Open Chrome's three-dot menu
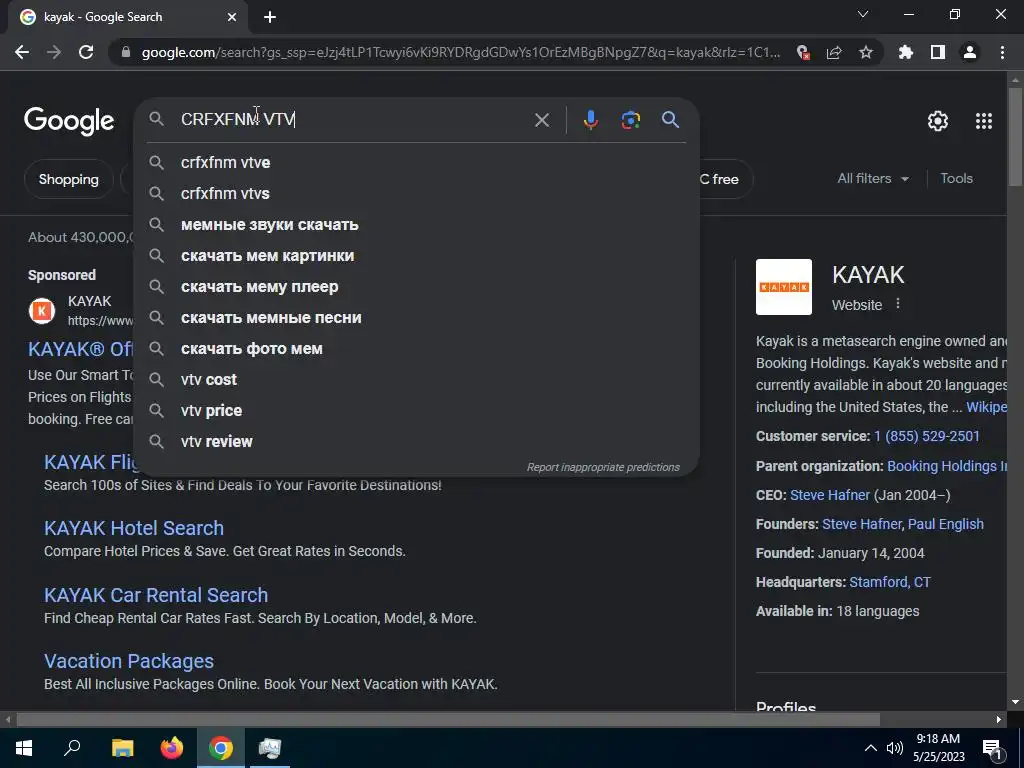The image size is (1024, 768). pos(1002,52)
